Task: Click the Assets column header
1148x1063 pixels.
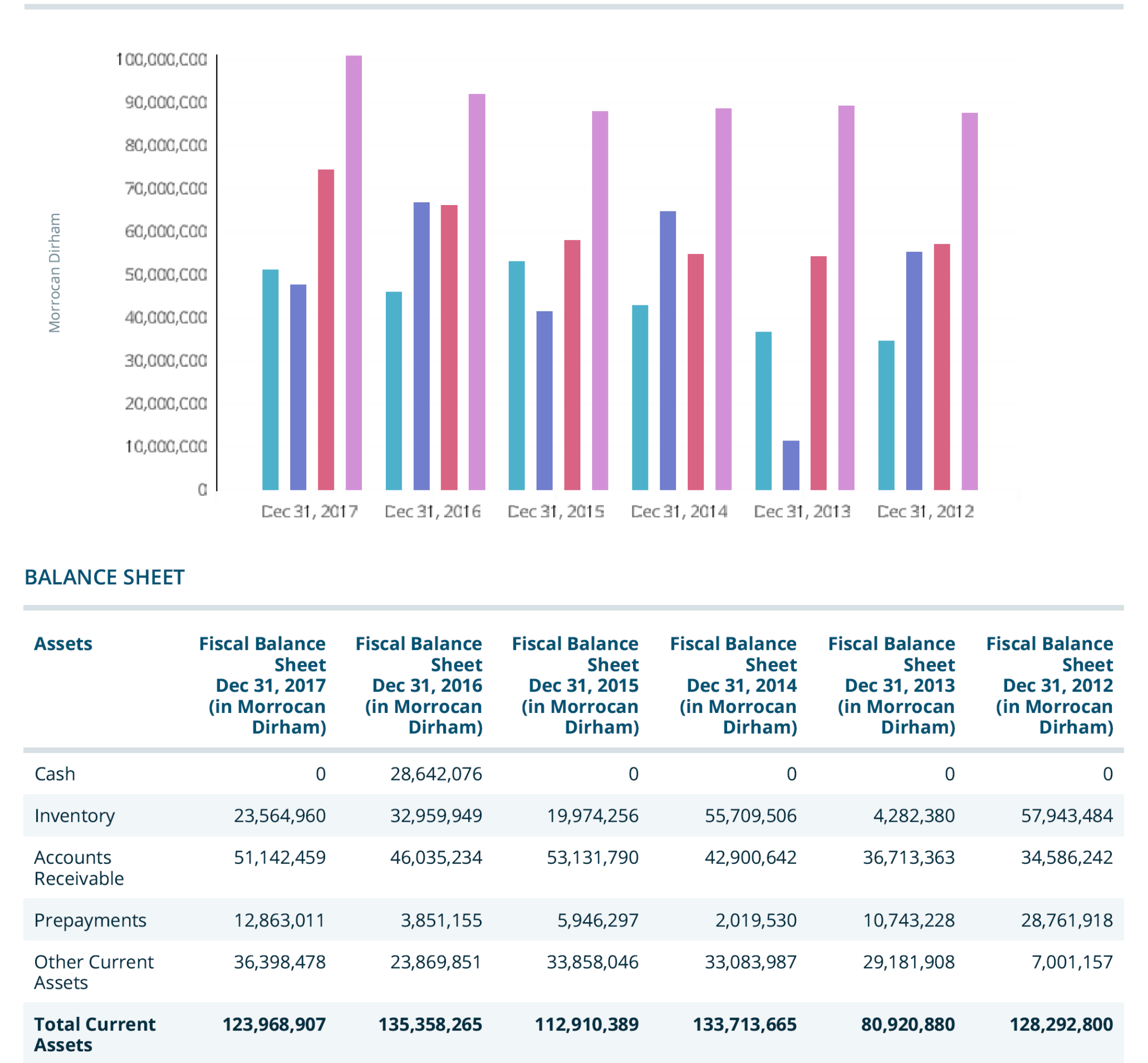Action: coord(63,644)
